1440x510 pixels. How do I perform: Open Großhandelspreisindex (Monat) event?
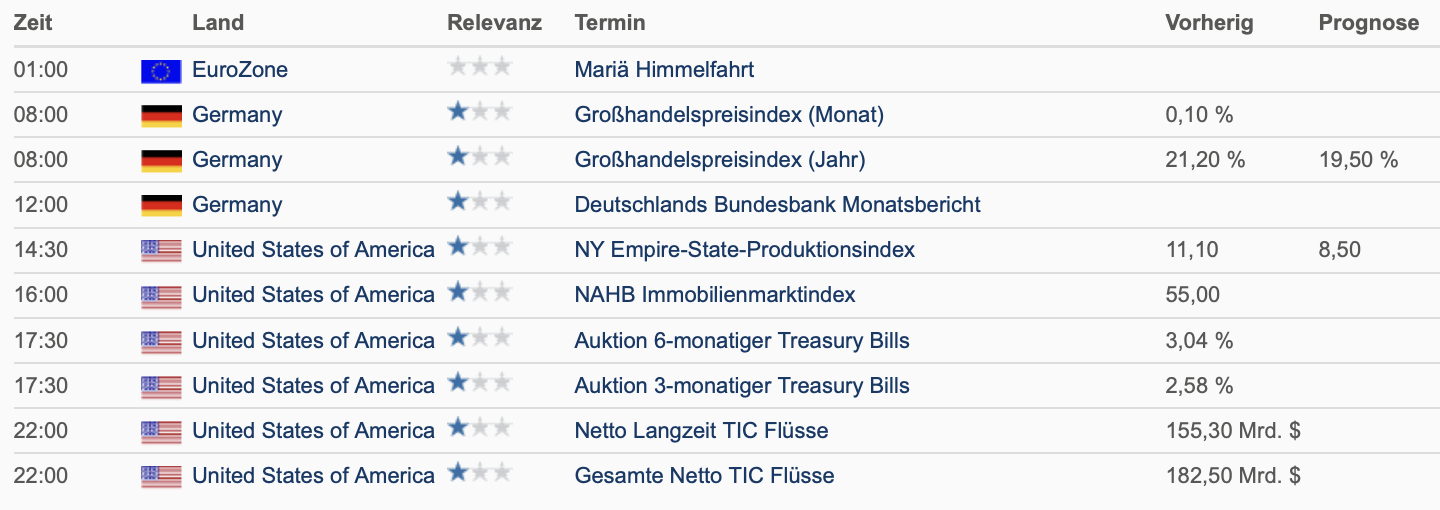click(729, 115)
